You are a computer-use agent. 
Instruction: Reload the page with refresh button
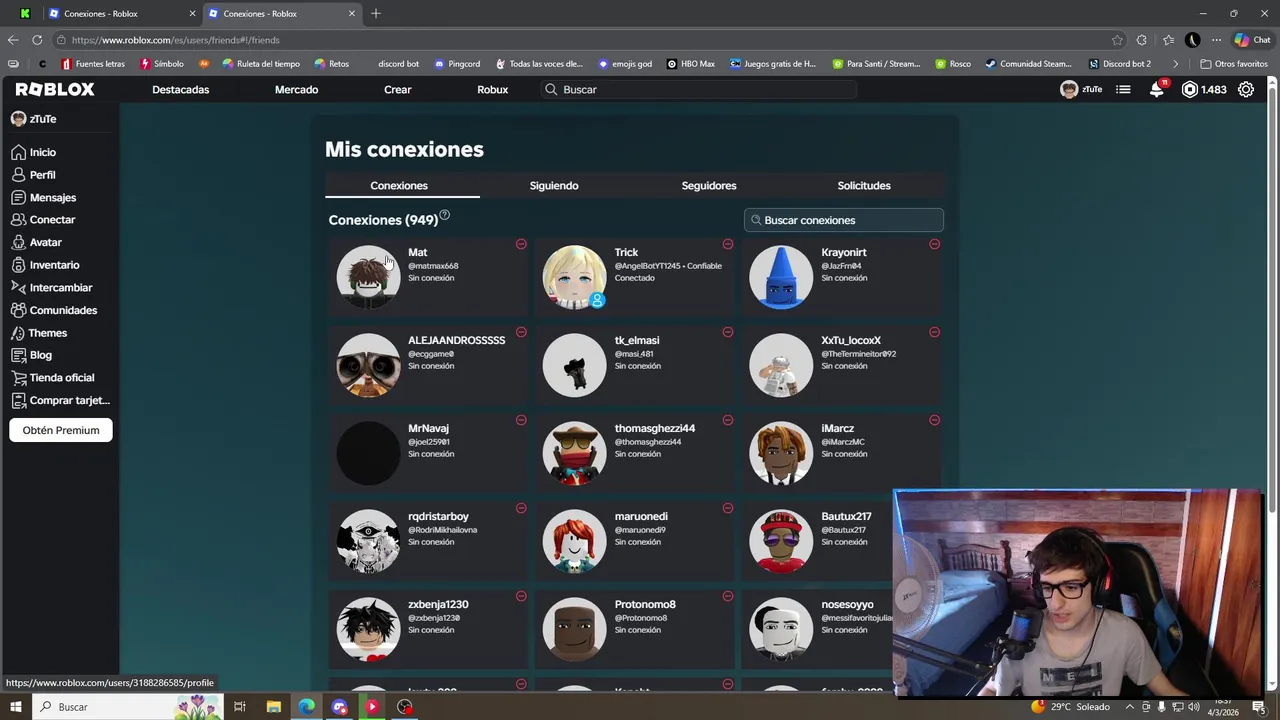click(x=37, y=40)
